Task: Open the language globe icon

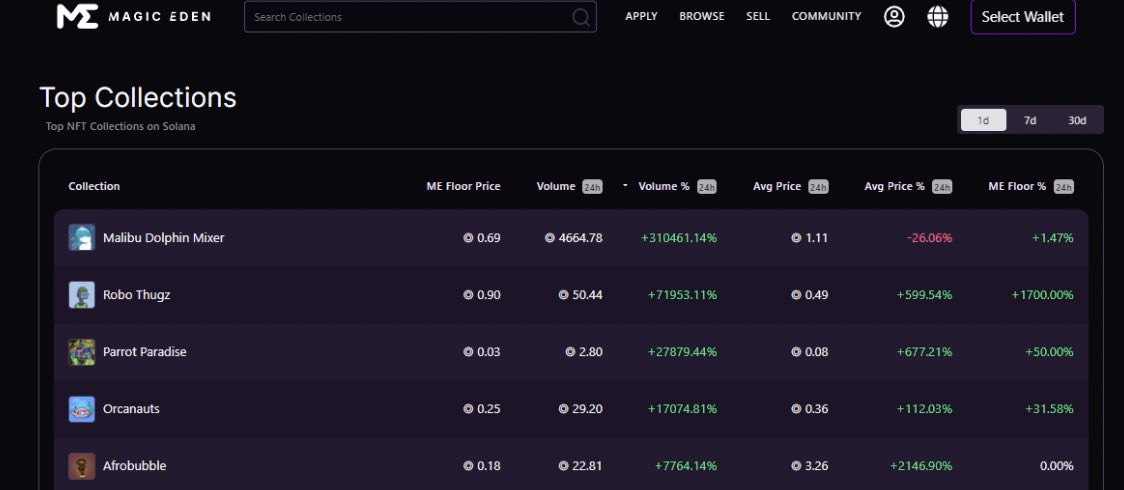Action: coord(938,16)
